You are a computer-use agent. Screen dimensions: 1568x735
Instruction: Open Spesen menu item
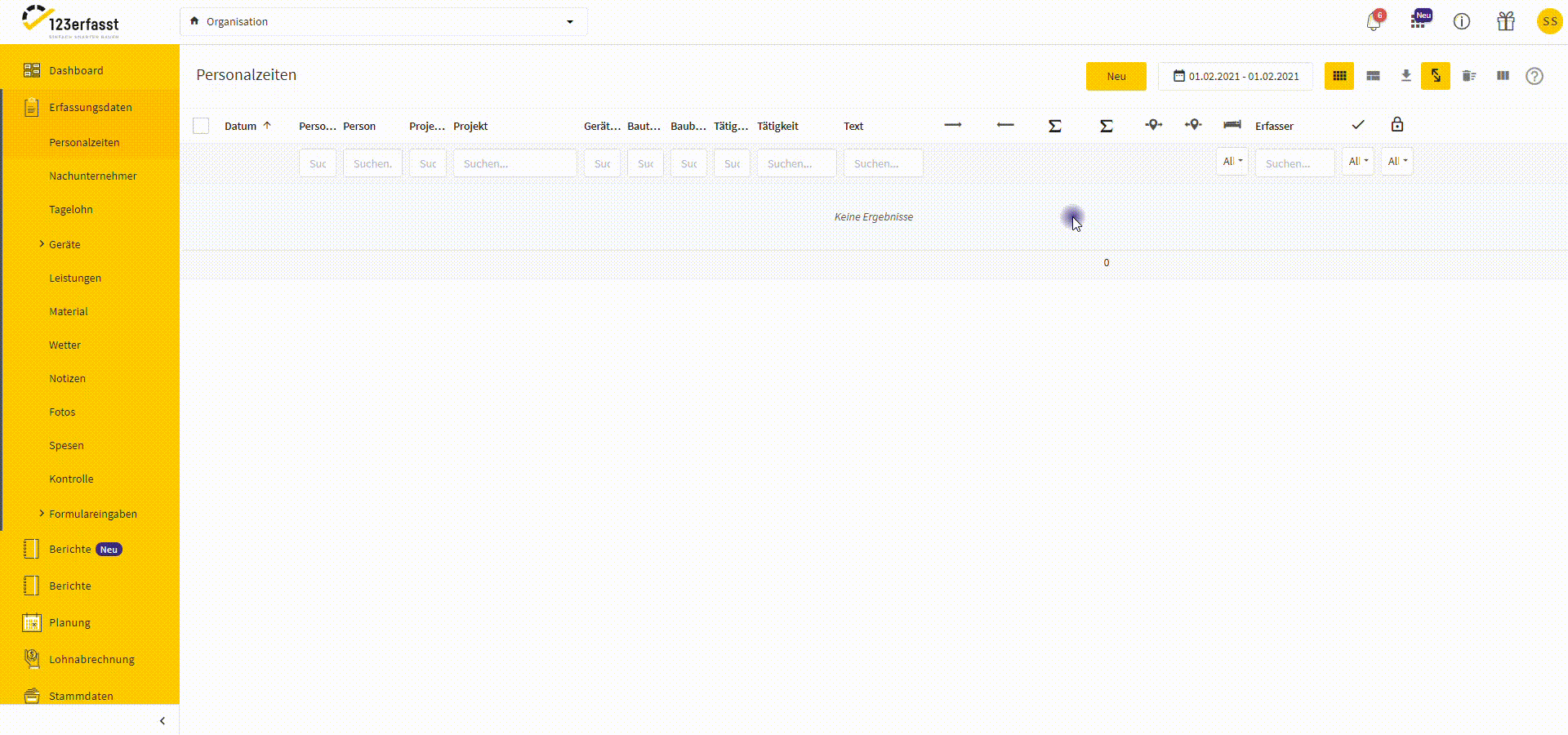coord(66,445)
